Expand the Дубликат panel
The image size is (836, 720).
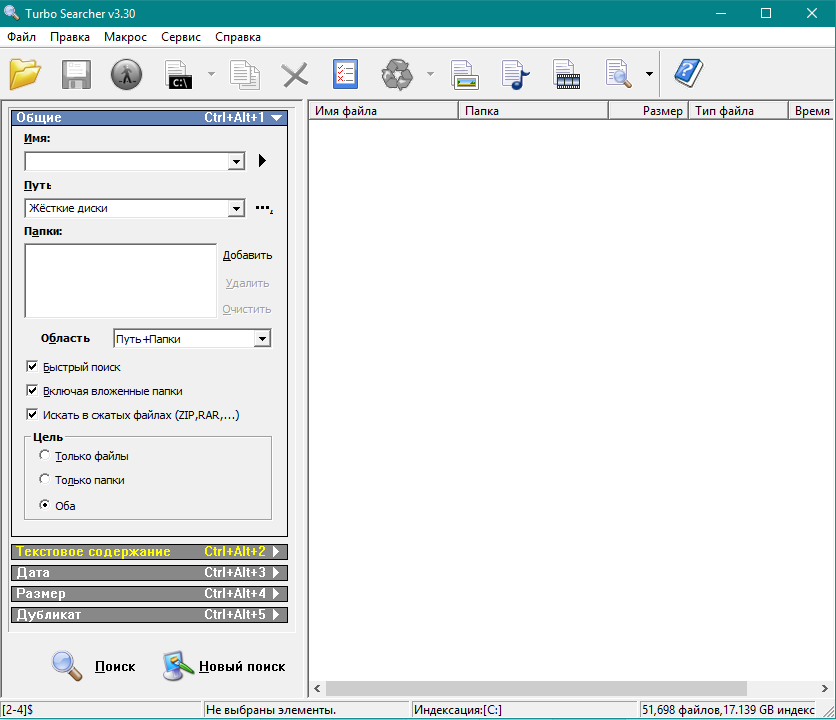click(149, 614)
